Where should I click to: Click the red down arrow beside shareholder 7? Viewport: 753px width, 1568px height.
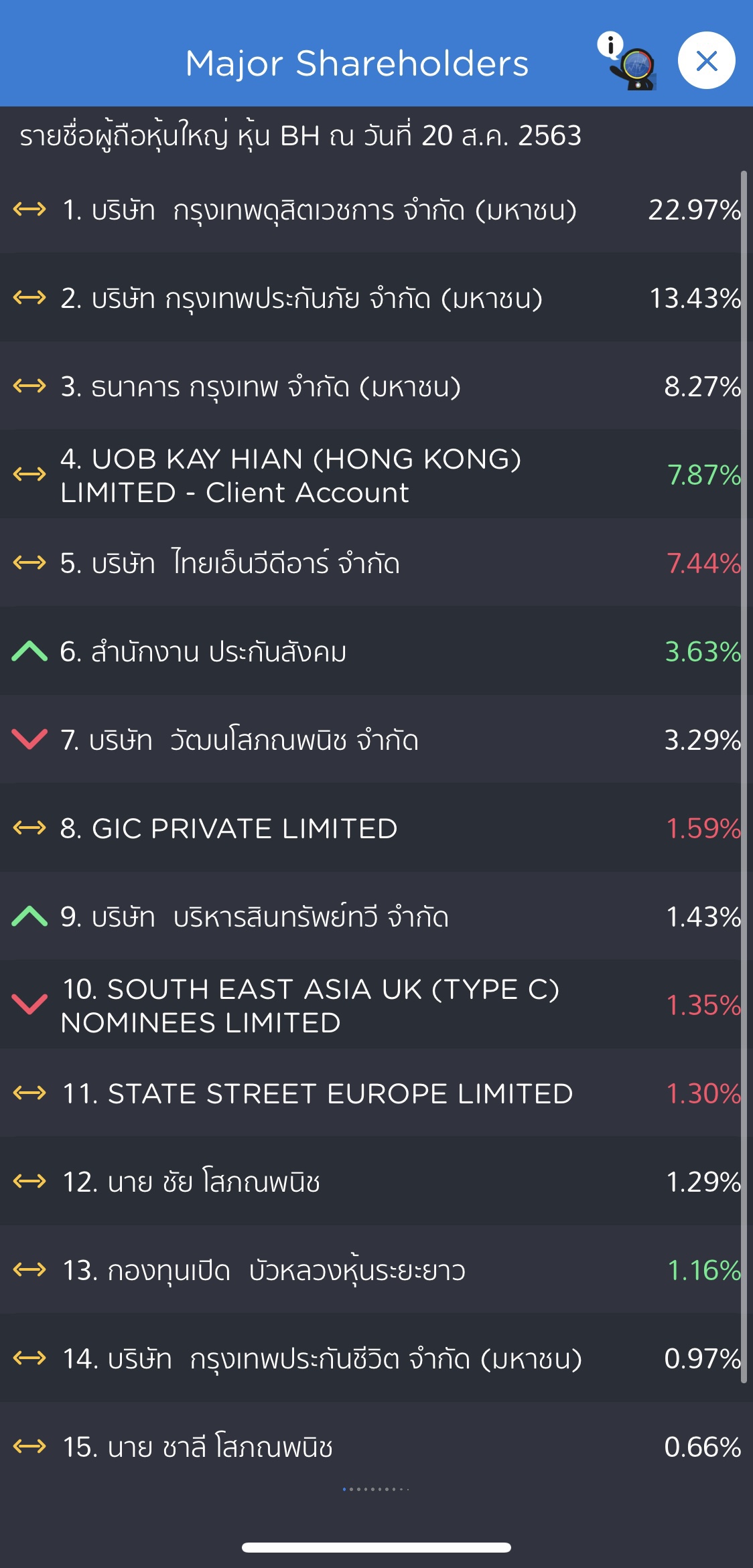[29, 739]
